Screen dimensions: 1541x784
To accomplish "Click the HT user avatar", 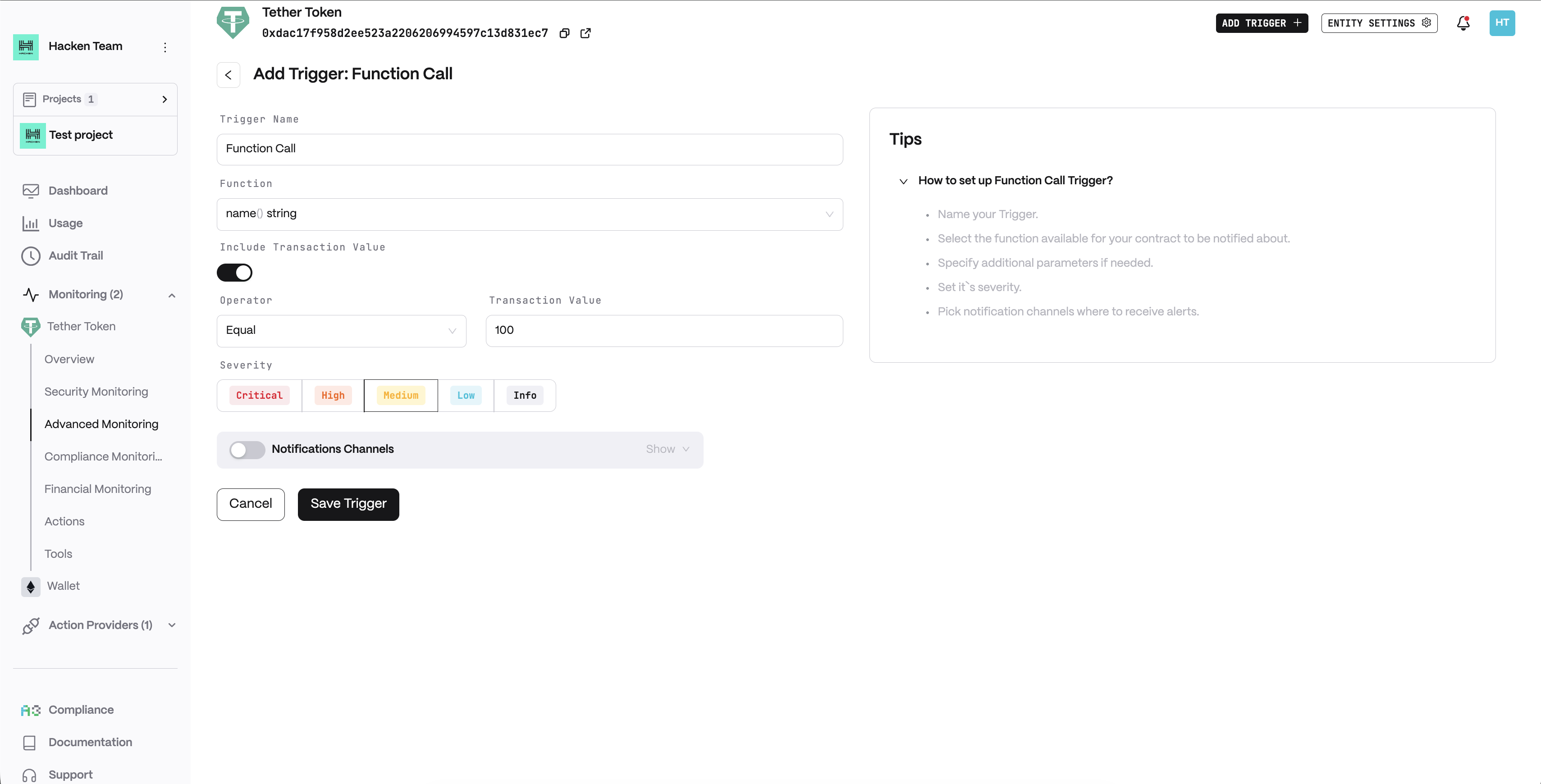I will pos(1501,23).
